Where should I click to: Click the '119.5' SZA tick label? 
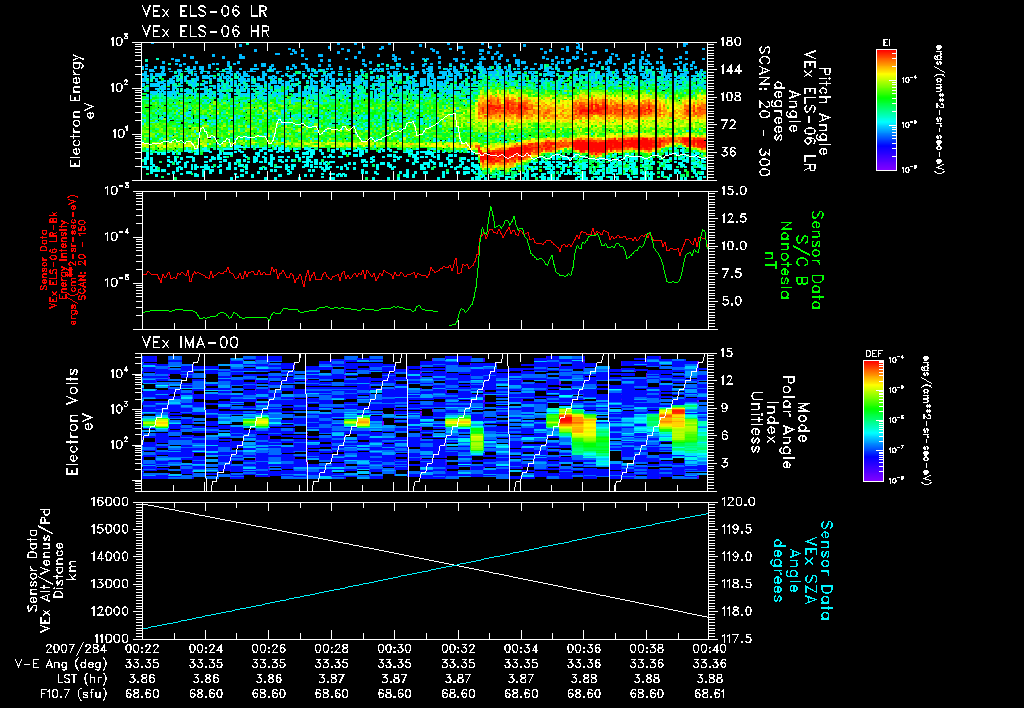coord(737,530)
